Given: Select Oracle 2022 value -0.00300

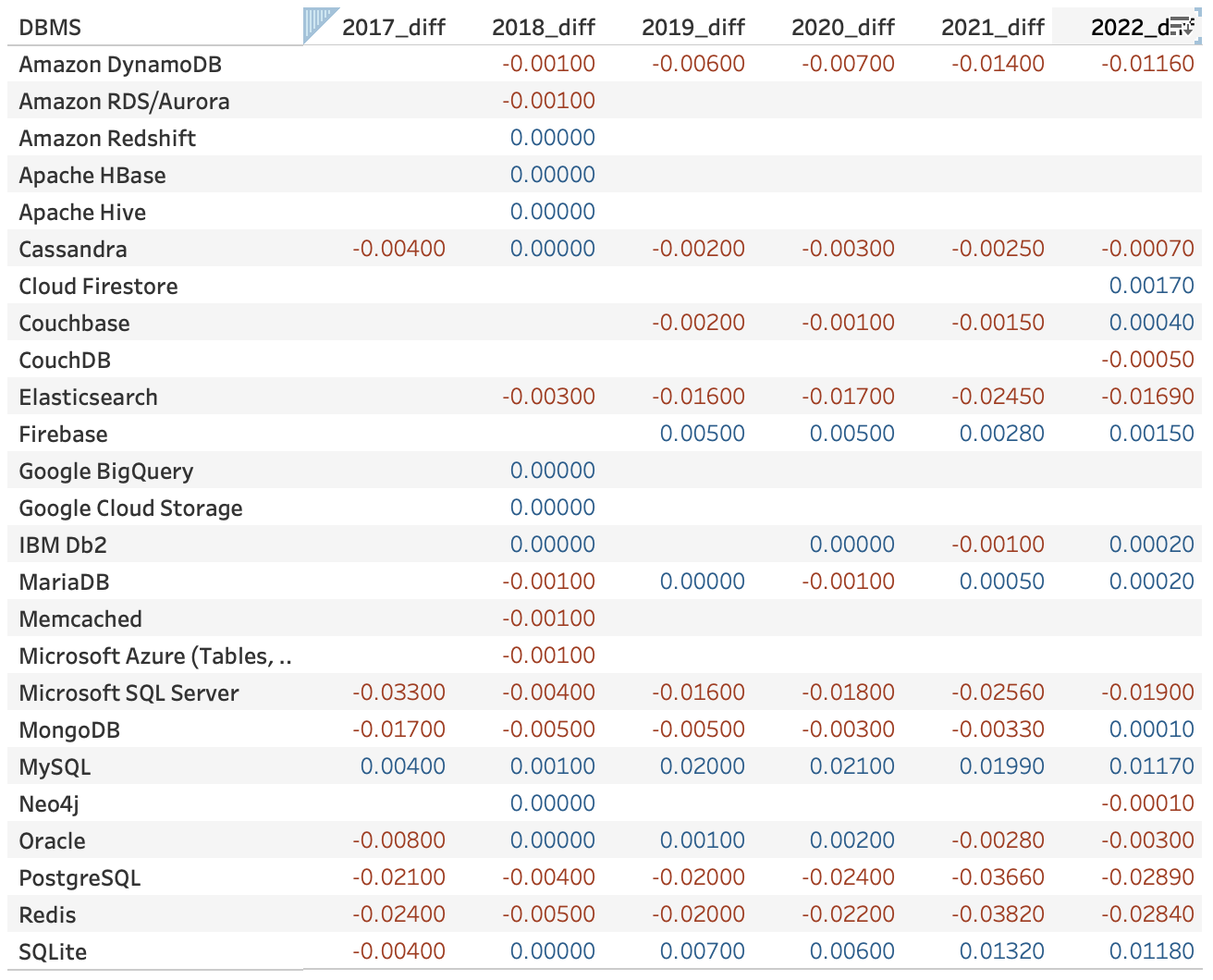Looking at the screenshot, I should coord(1147,840).
